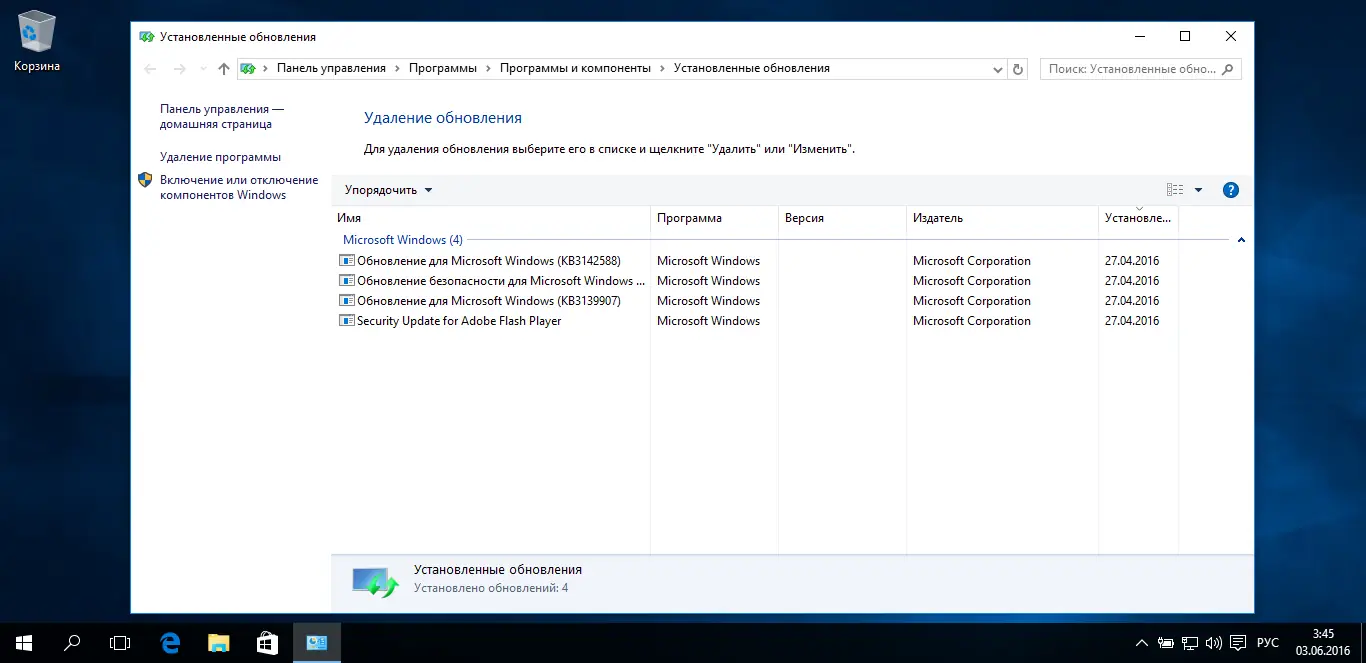
Task: Click icon of security update row
Action: pyautogui.click(x=347, y=281)
